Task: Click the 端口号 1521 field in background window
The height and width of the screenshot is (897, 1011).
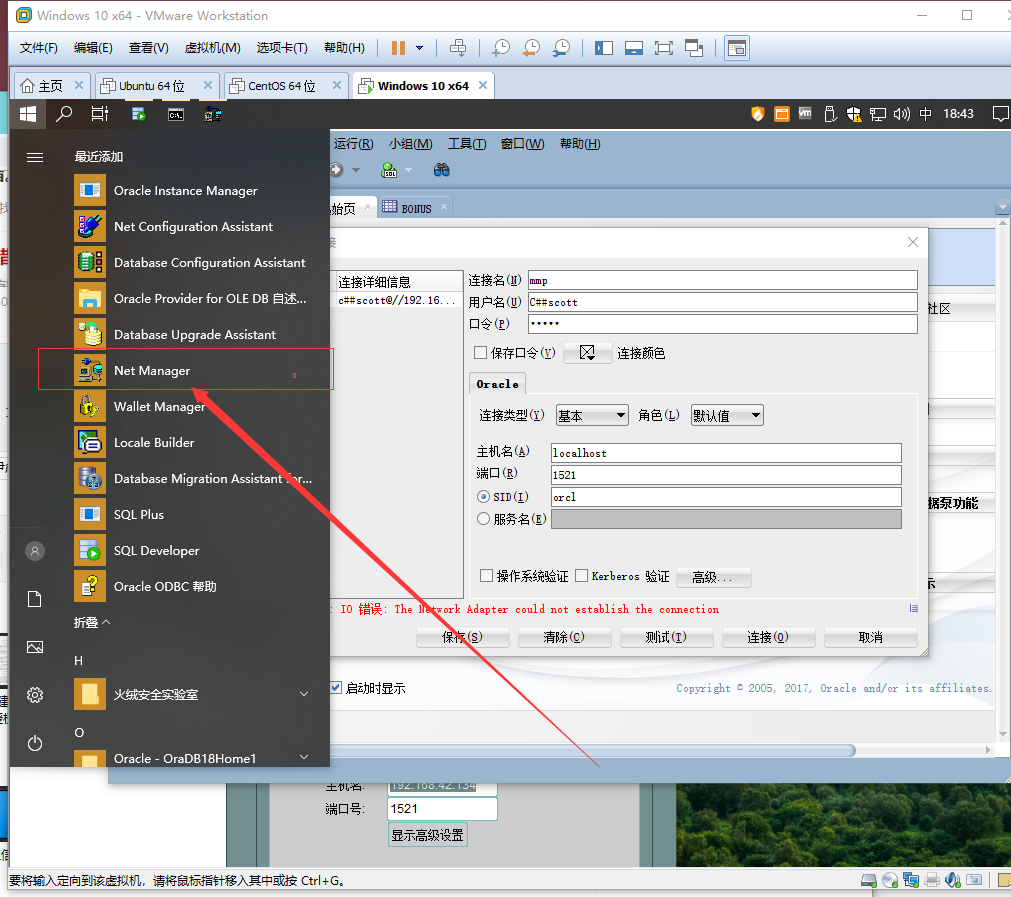Action: pos(442,809)
